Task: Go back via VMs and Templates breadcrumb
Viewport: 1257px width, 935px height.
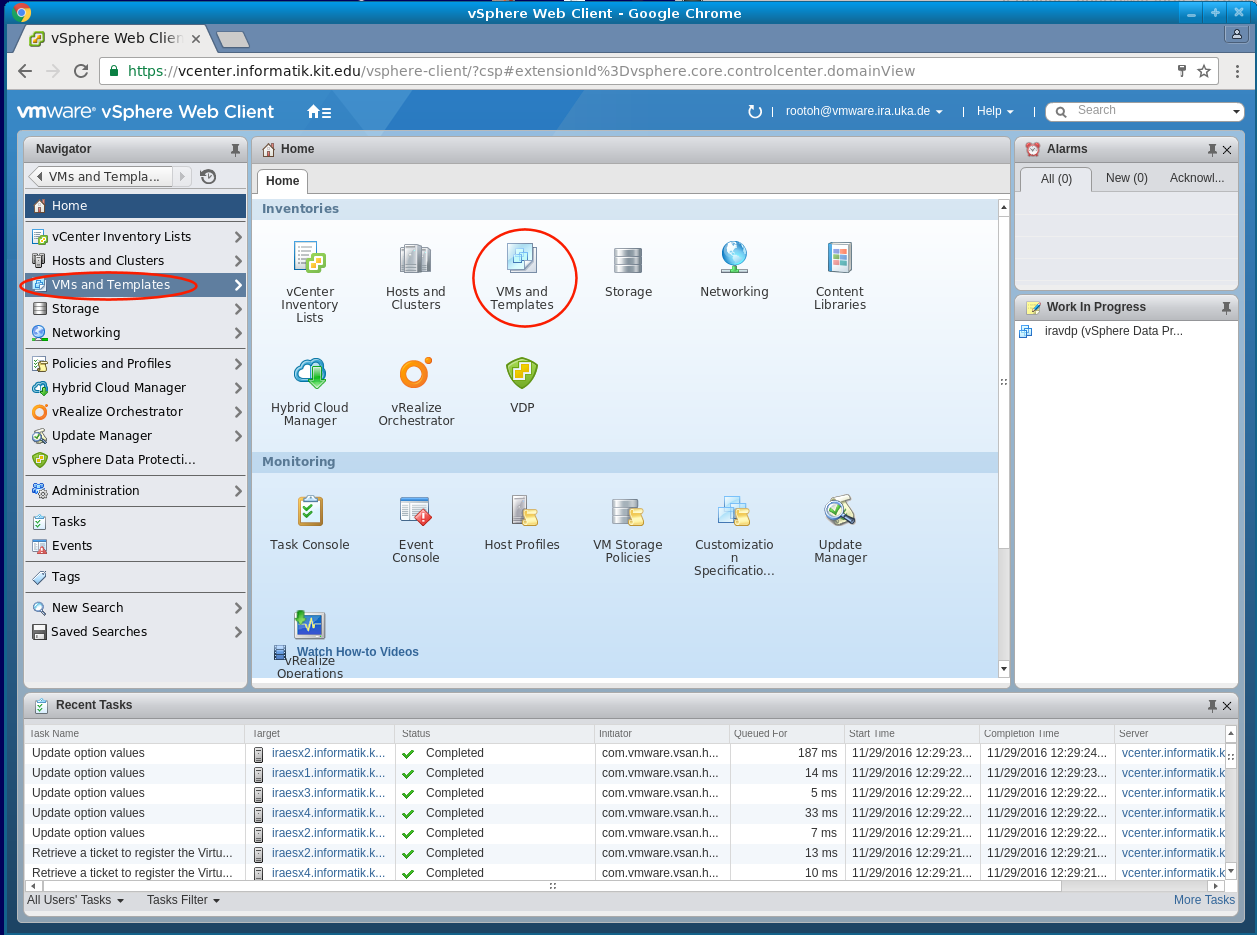Action: pos(100,177)
